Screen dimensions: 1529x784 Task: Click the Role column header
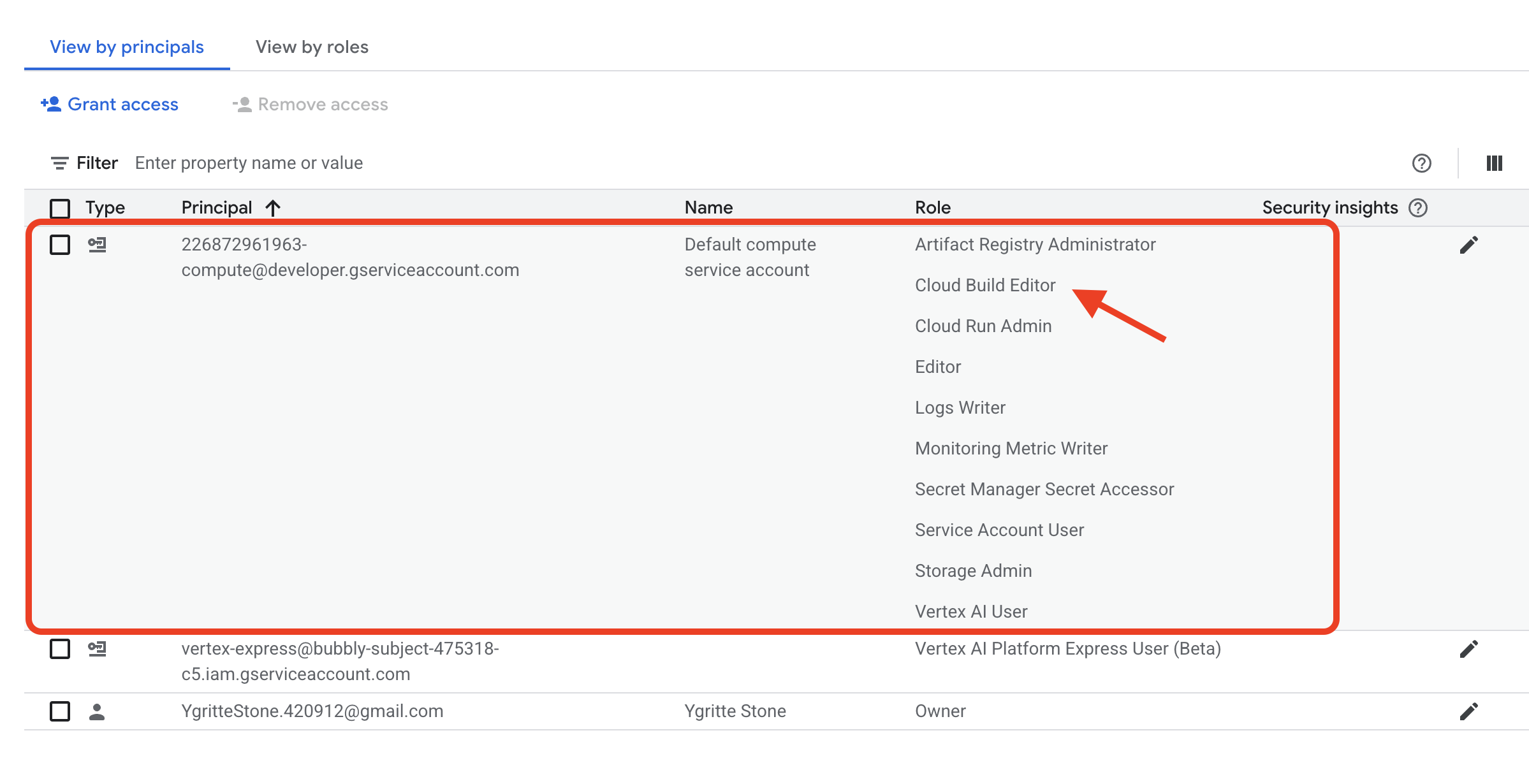coord(932,208)
